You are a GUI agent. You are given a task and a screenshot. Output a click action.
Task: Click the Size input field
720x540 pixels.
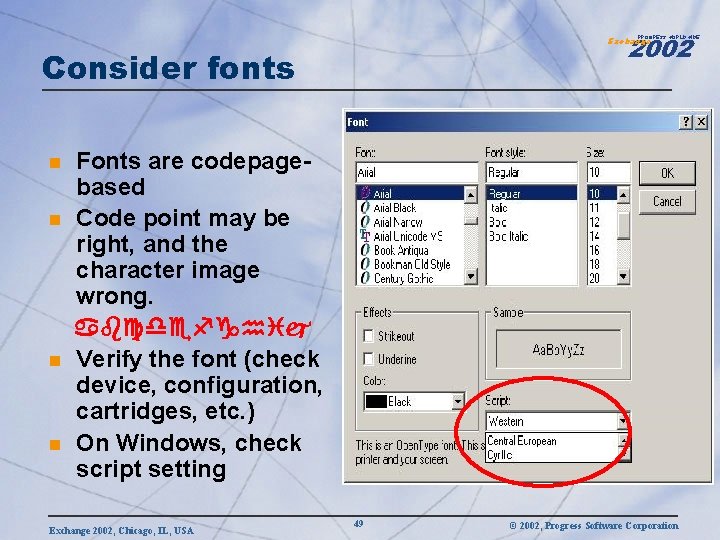pyautogui.click(x=608, y=173)
